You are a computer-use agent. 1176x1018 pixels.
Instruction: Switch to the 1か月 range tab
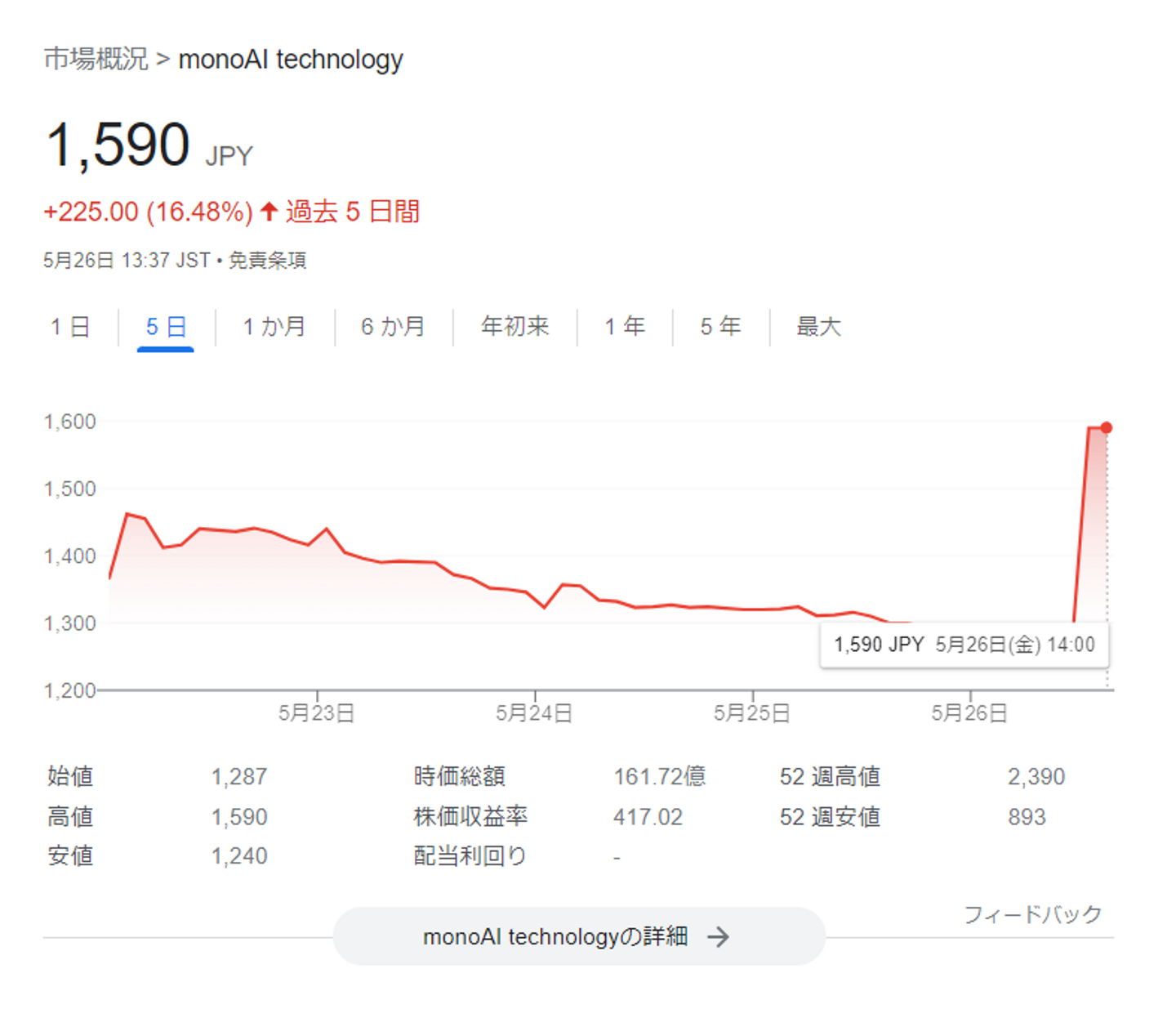click(274, 327)
